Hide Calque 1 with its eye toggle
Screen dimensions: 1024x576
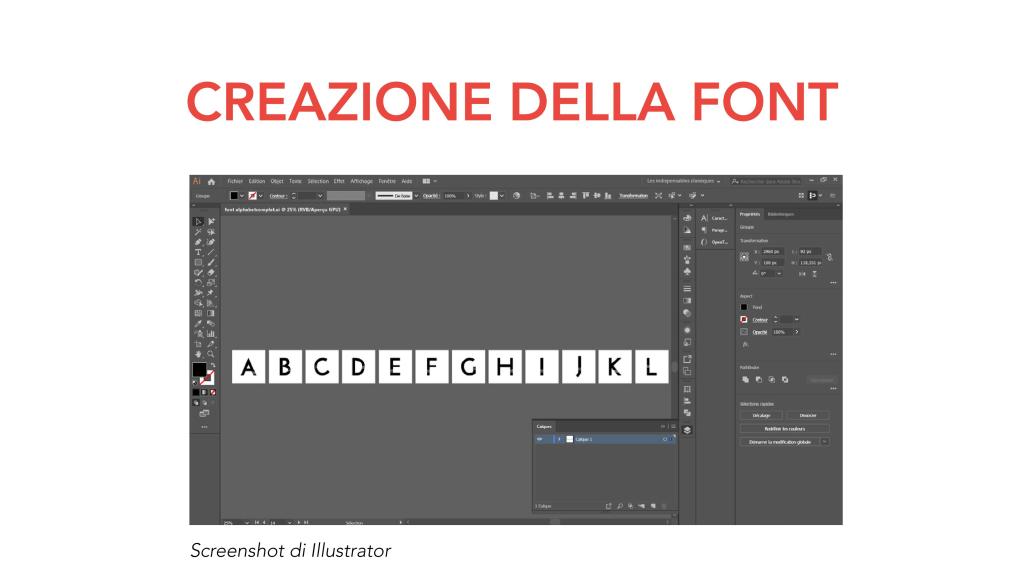tap(540, 439)
